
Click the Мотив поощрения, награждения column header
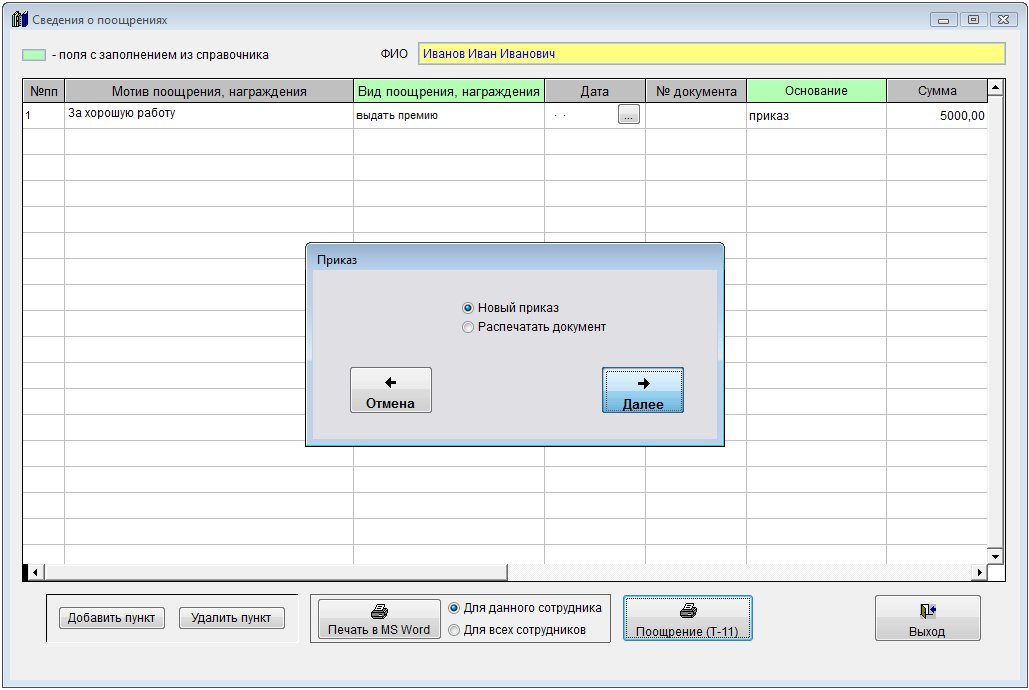[x=209, y=91]
